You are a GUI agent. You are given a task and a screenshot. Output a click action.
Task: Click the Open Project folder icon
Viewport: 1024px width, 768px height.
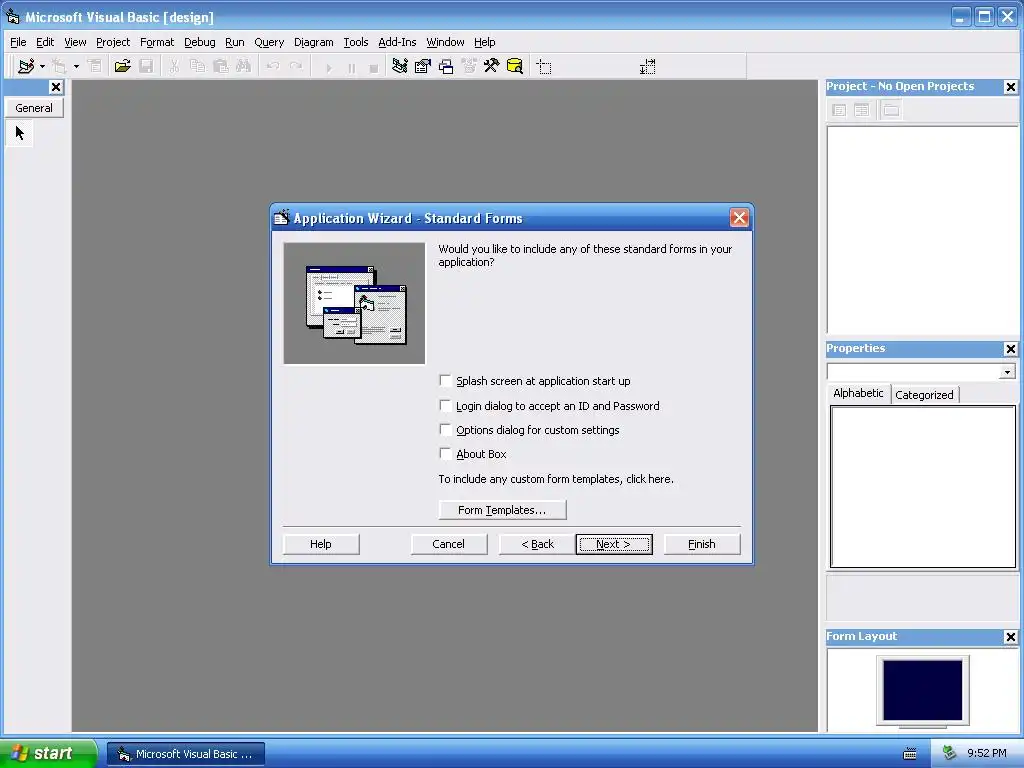[123, 66]
